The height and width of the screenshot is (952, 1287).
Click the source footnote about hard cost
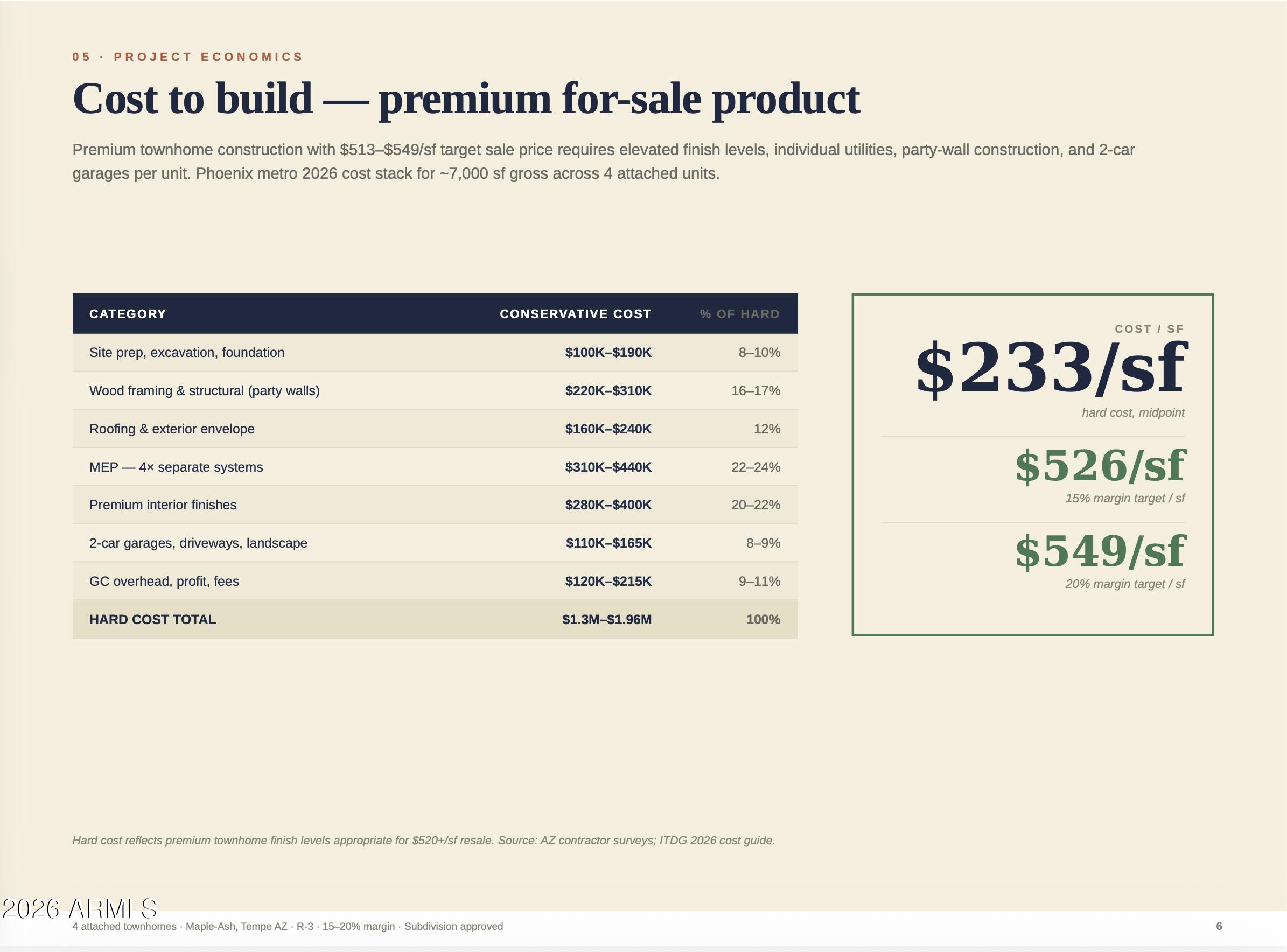tap(424, 841)
